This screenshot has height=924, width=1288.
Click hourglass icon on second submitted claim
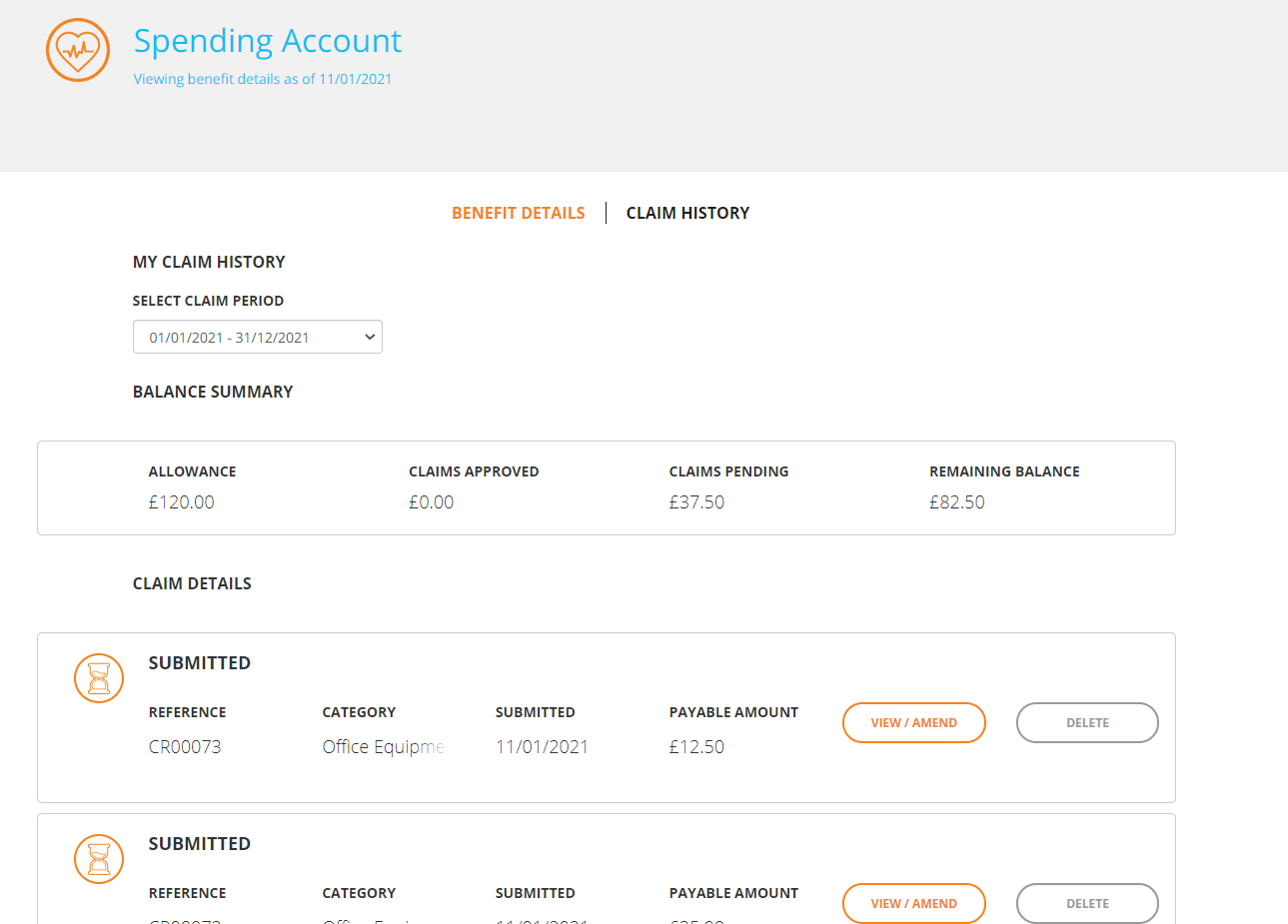(99, 859)
